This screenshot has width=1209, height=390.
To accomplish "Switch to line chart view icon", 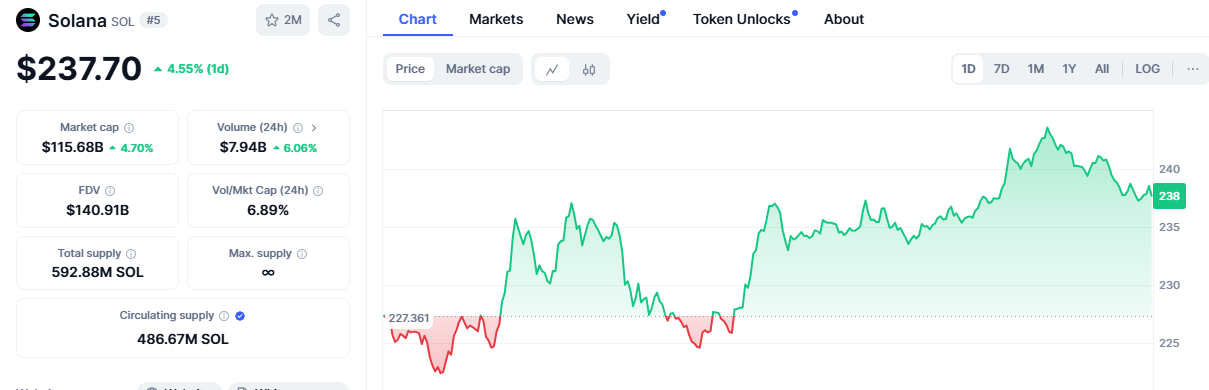I will (552, 69).
